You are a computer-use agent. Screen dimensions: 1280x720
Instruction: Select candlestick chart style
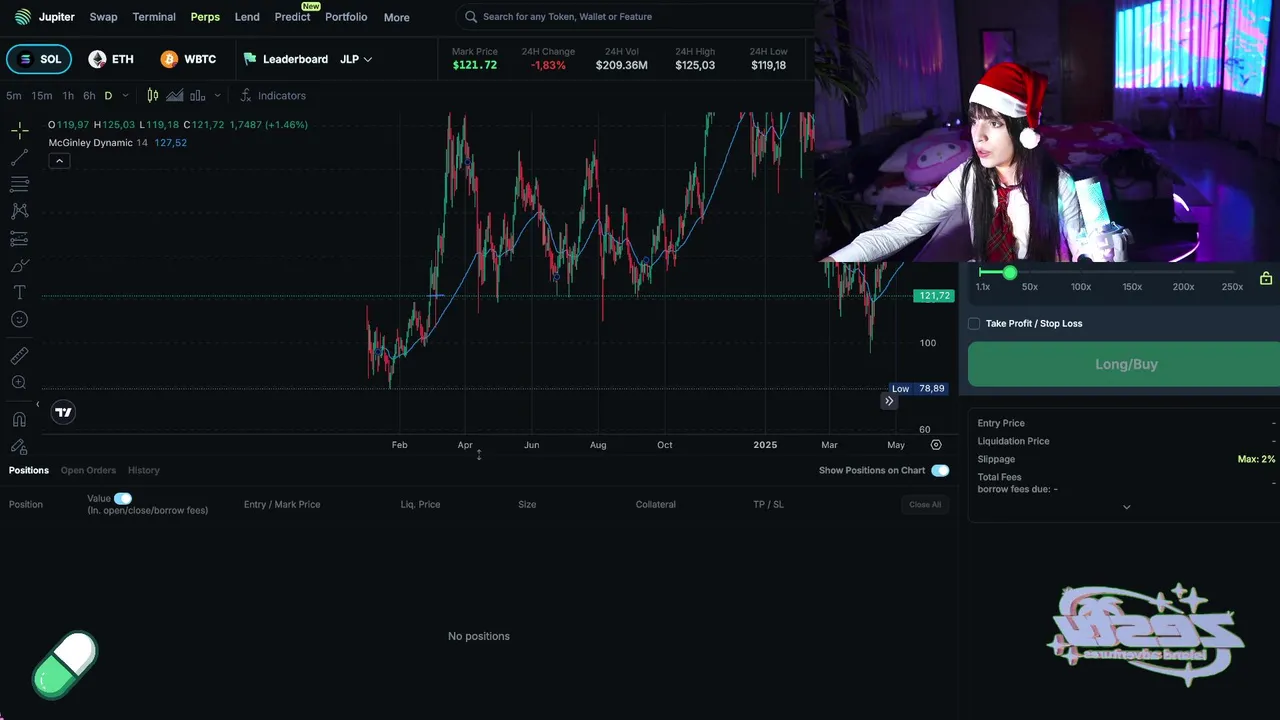pos(153,96)
